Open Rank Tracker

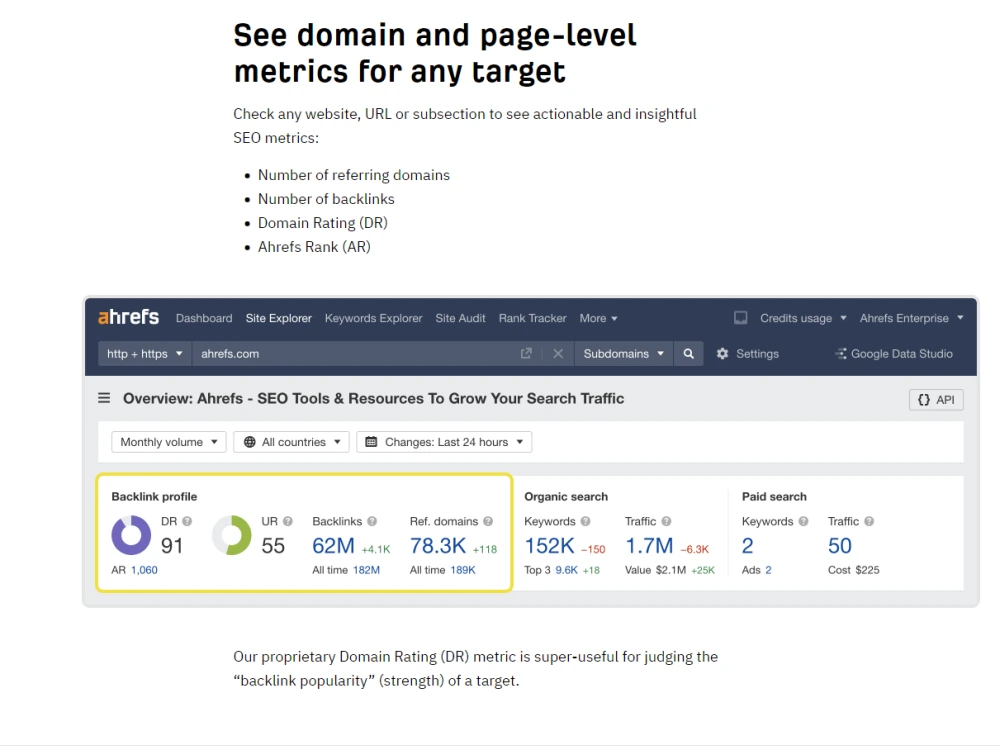(x=532, y=318)
